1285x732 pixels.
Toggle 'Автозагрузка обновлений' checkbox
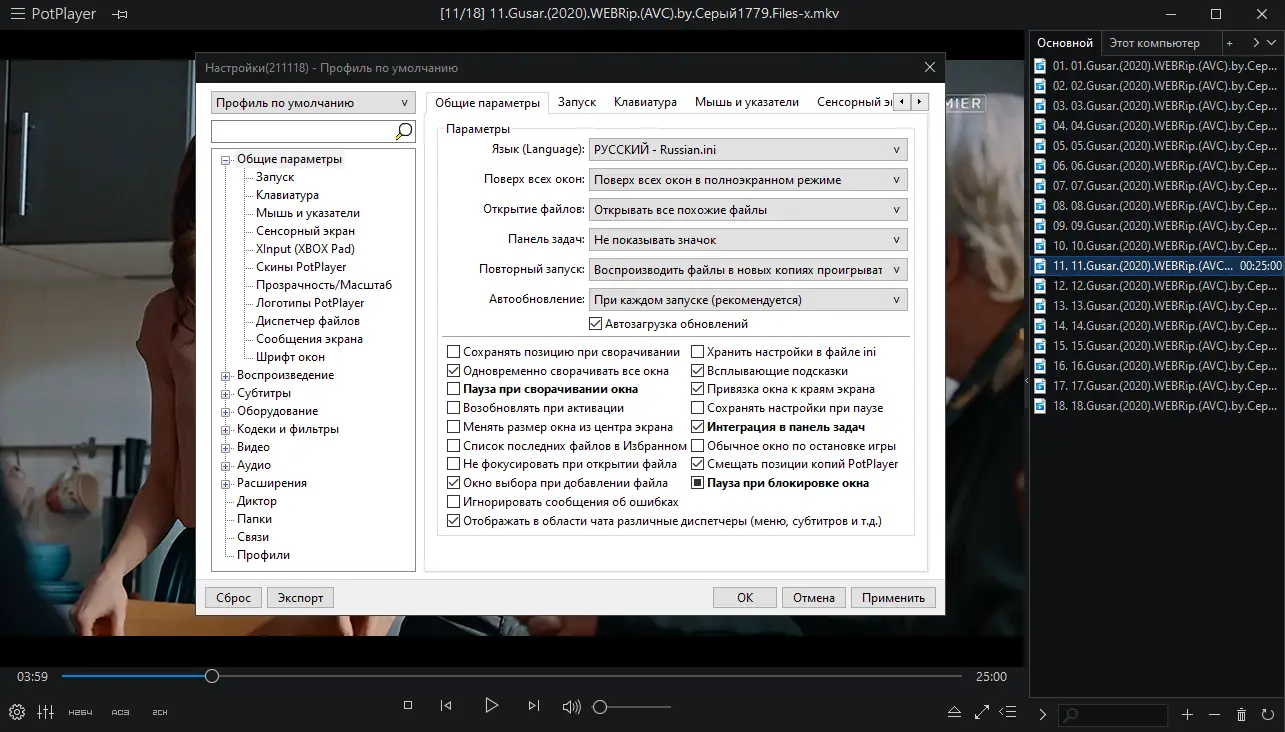(x=597, y=324)
